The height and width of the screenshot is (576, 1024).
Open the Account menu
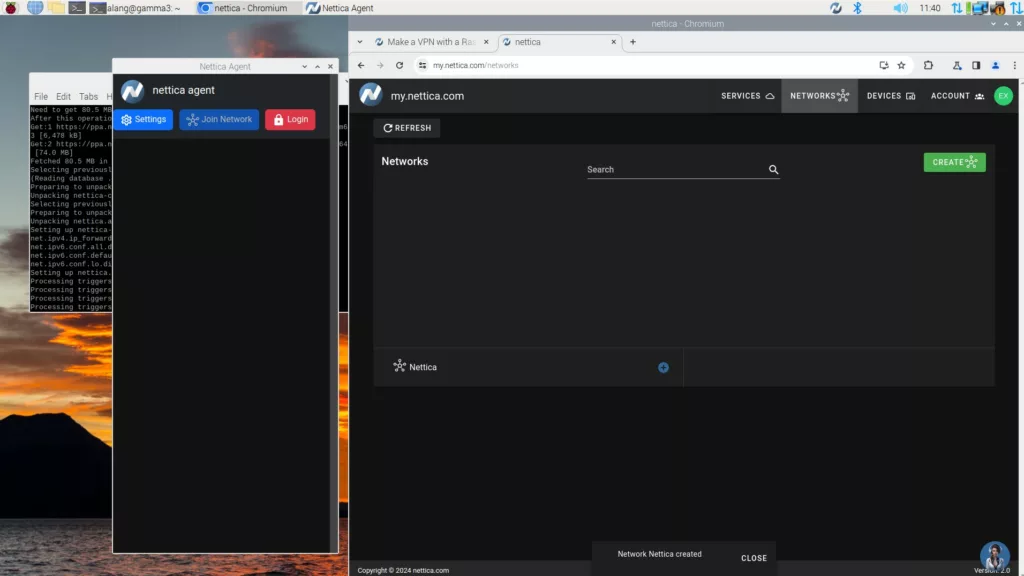[955, 95]
